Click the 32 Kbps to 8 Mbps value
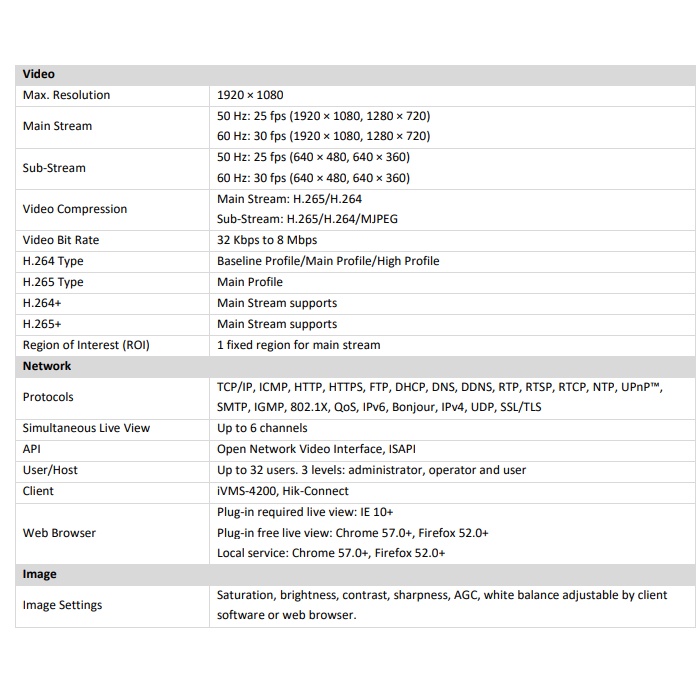Screen dimensions: 697x697 (267, 240)
